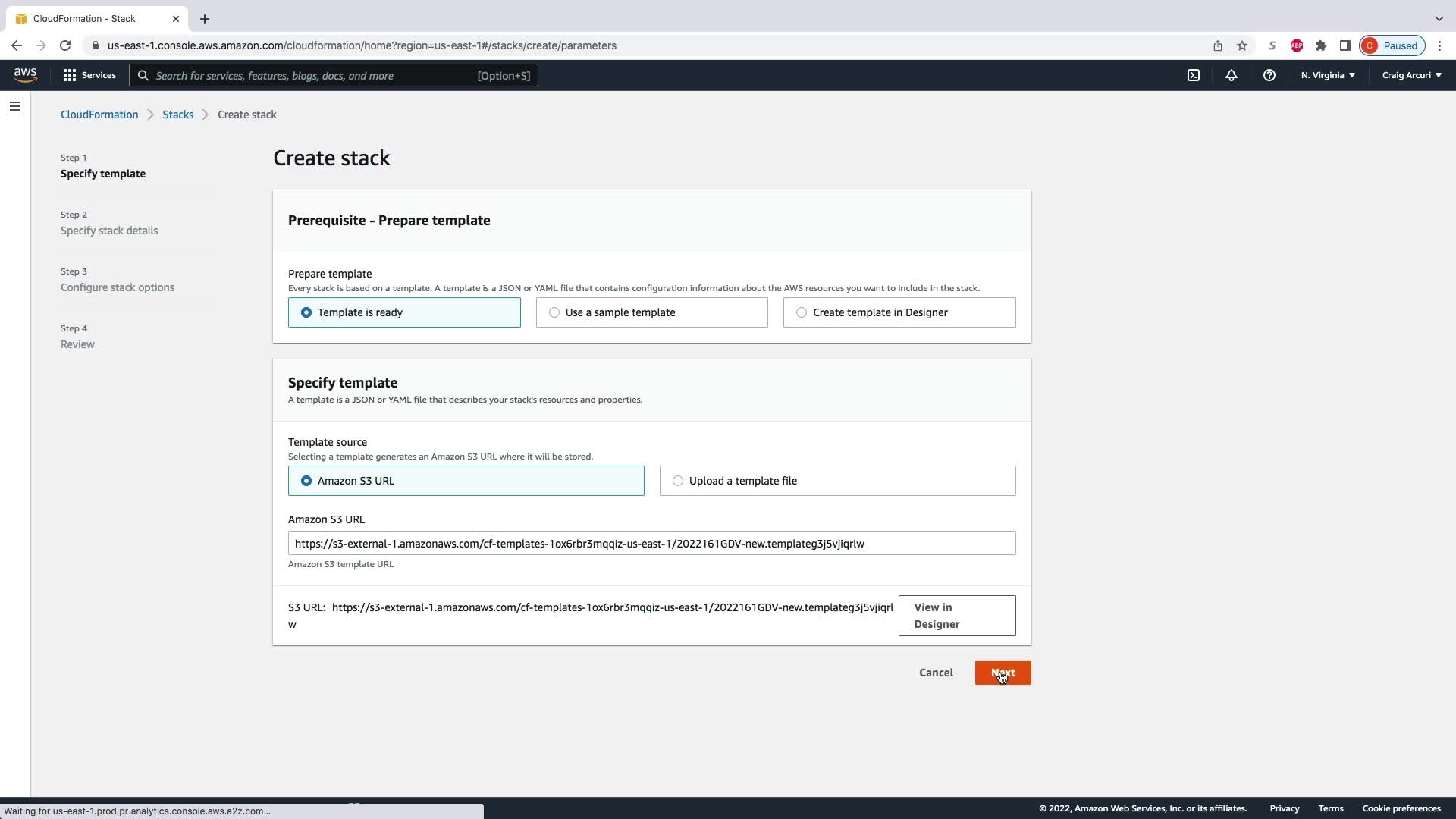Viewport: 1456px width, 819px height.
Task: Open the notifications bell icon
Action: [1231, 75]
